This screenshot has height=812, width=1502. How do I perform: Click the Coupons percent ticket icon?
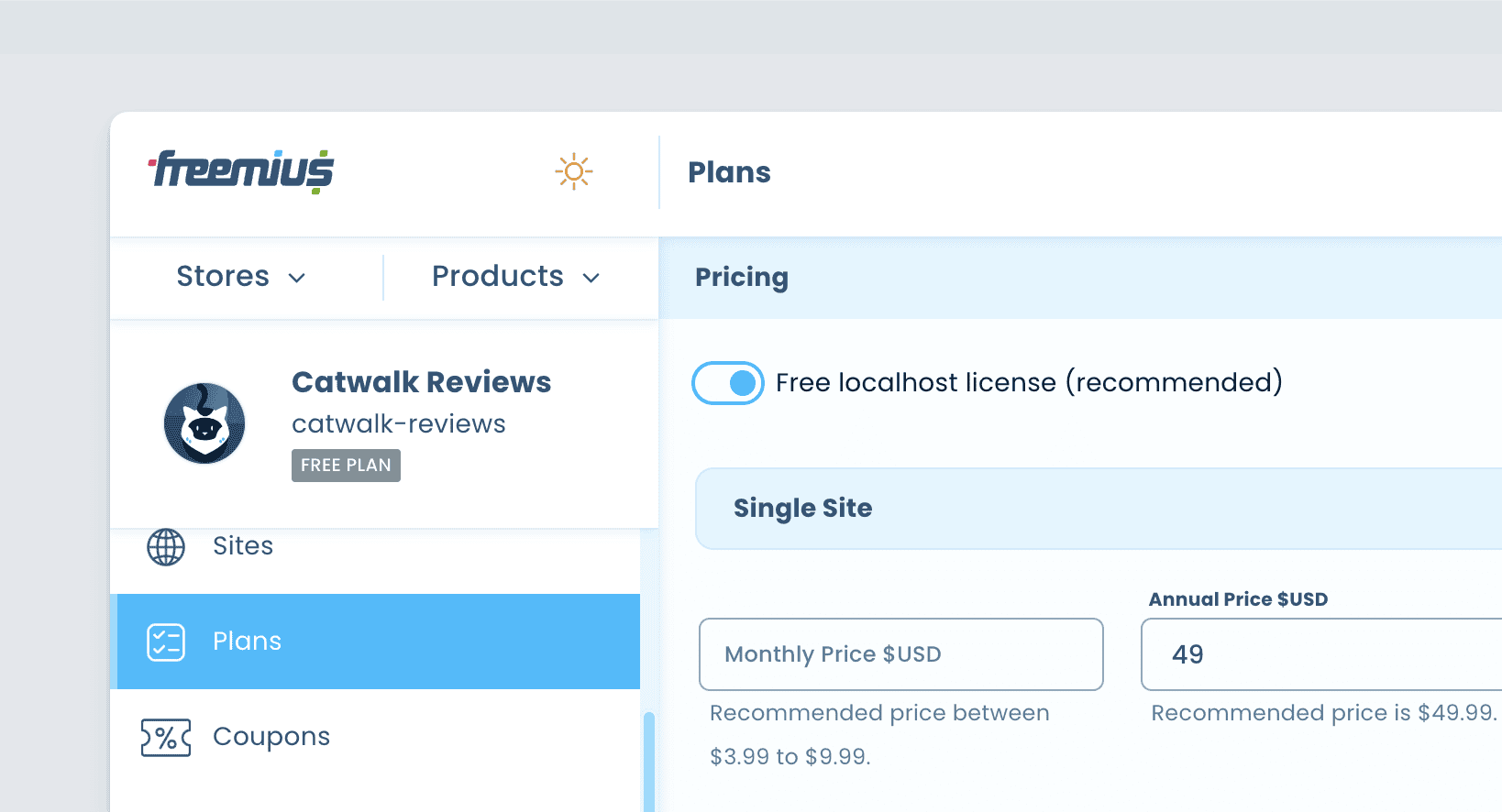point(166,738)
